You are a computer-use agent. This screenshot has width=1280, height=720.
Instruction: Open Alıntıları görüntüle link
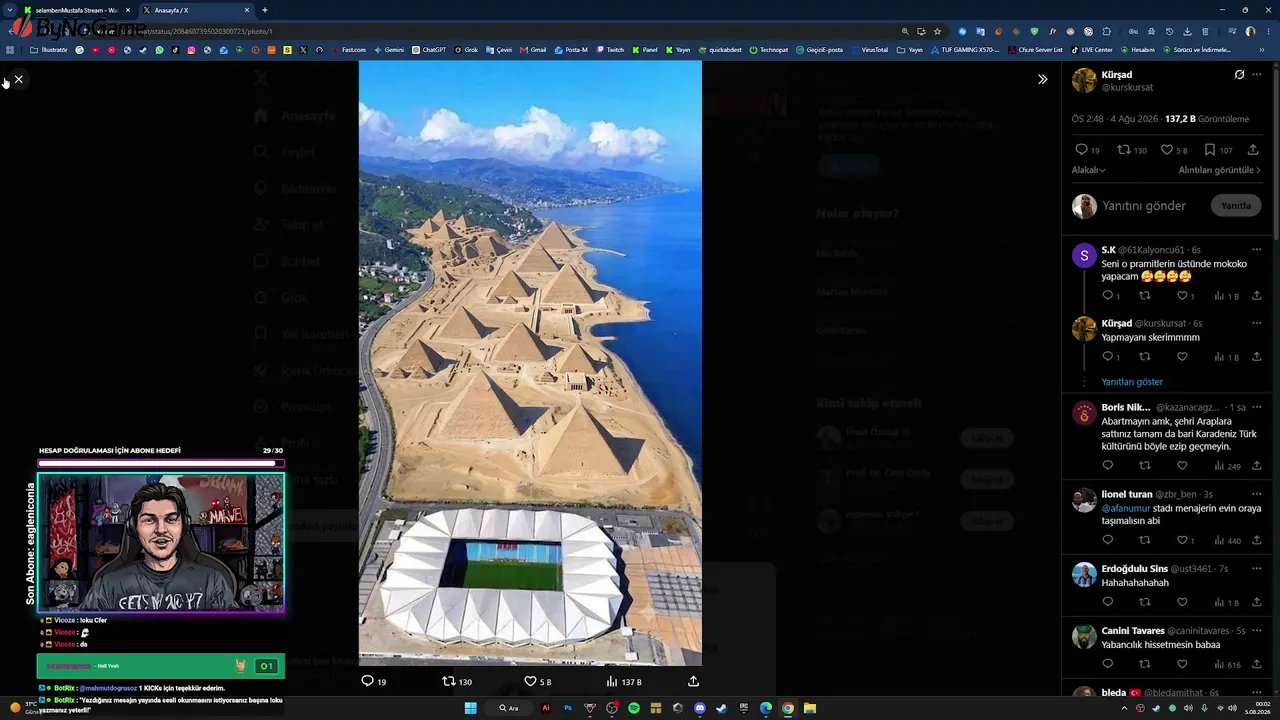(1219, 170)
